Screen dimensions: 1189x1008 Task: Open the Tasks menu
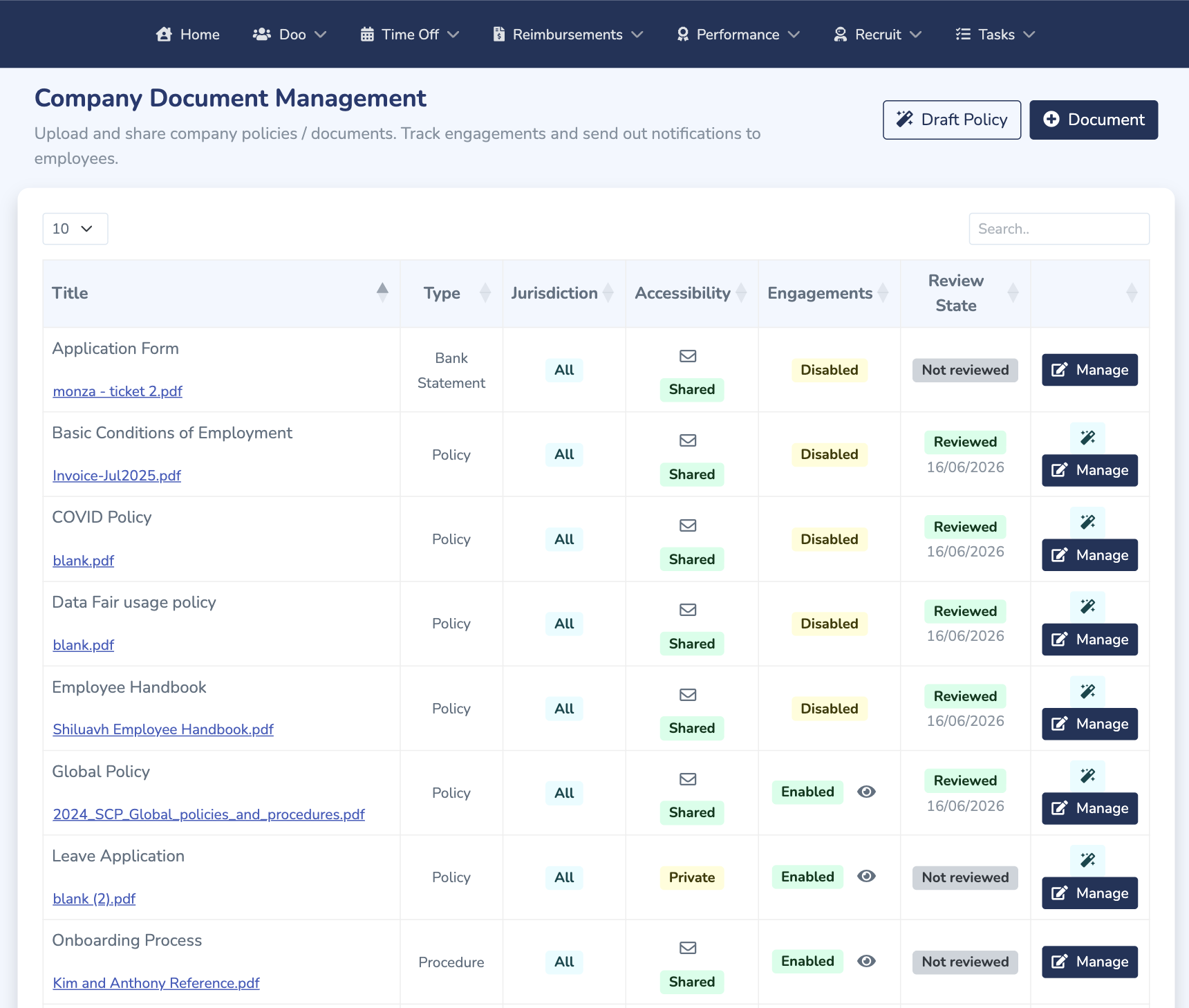click(x=995, y=35)
